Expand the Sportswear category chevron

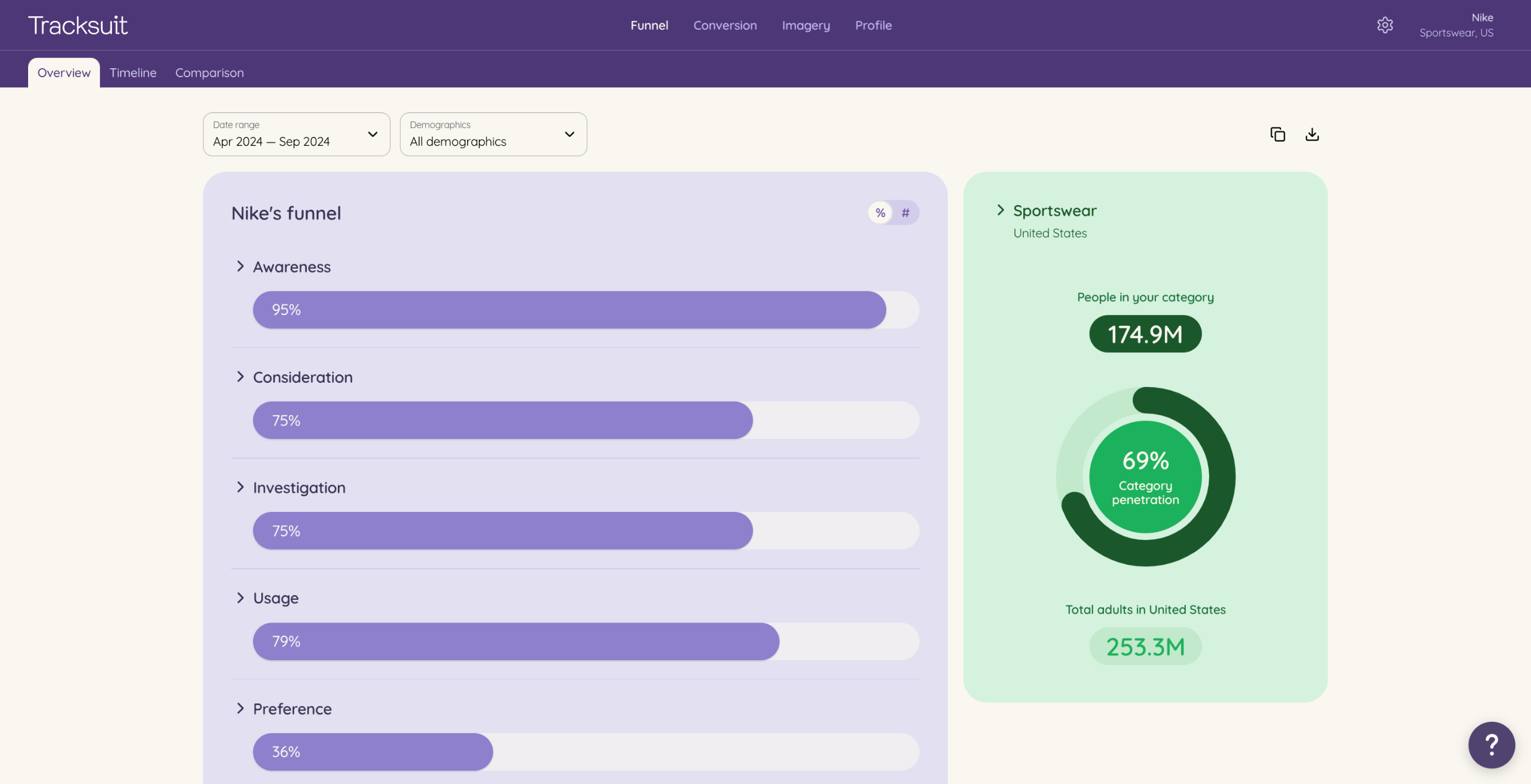(1001, 210)
